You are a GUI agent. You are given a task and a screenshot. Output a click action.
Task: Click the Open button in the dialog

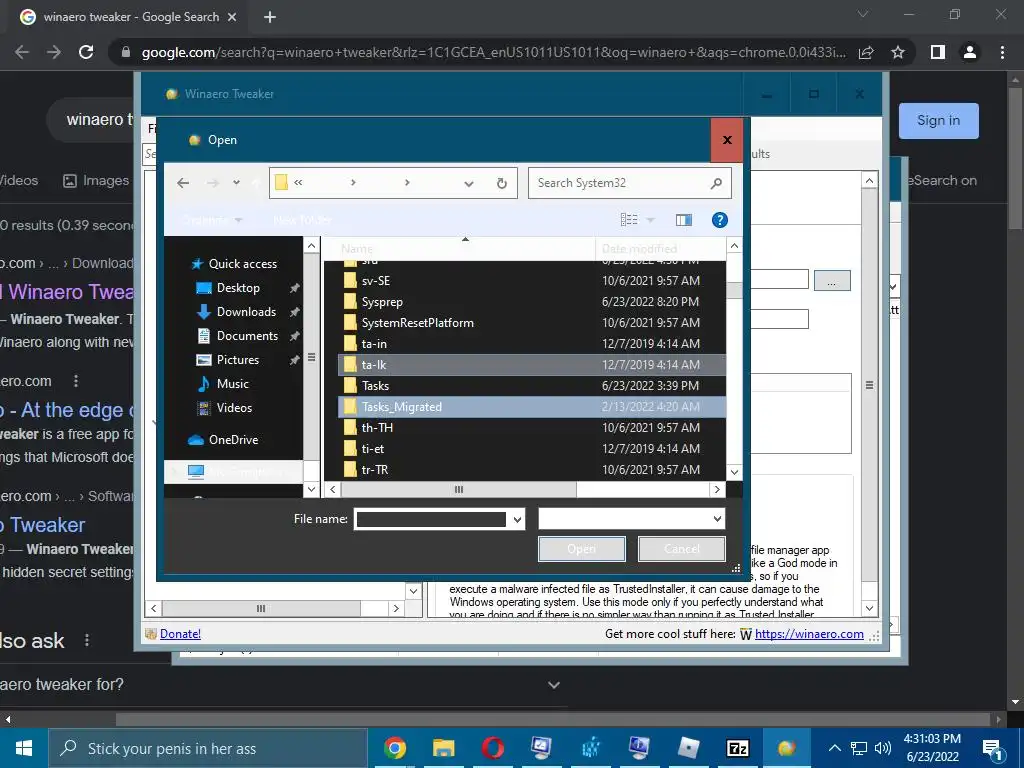click(581, 549)
